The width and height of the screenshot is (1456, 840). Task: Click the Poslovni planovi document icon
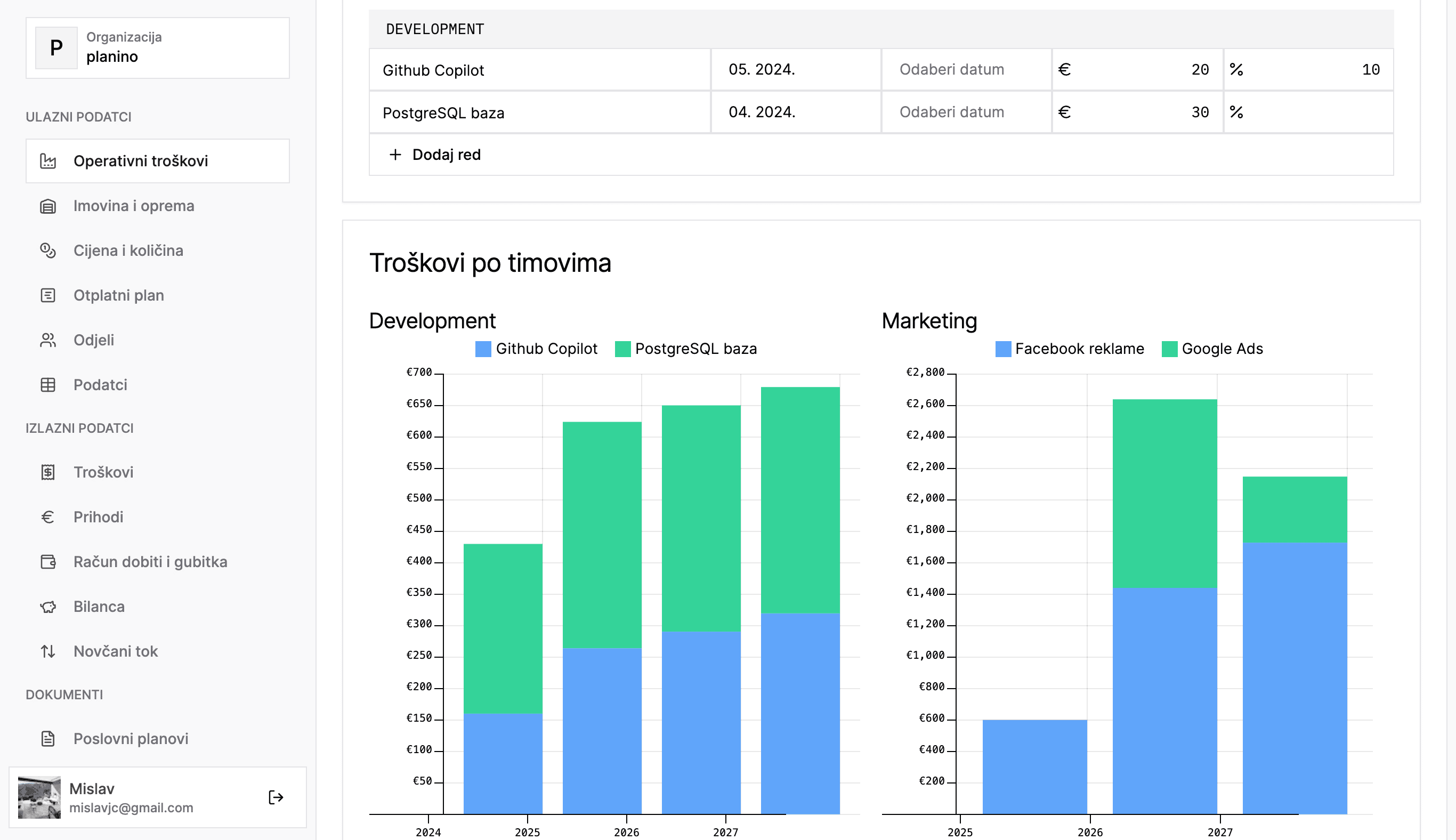(48, 738)
